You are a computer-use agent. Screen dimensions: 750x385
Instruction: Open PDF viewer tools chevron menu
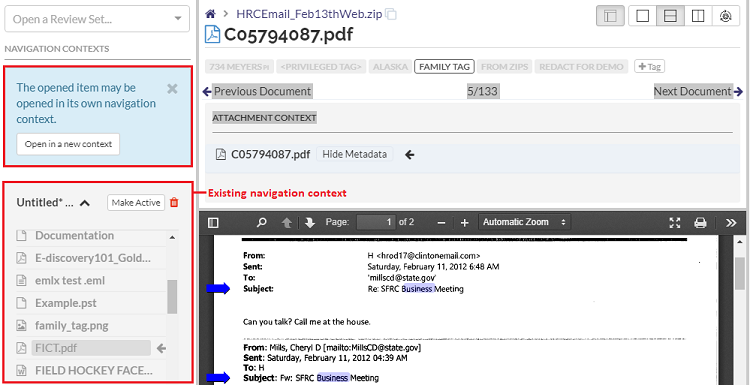731,222
